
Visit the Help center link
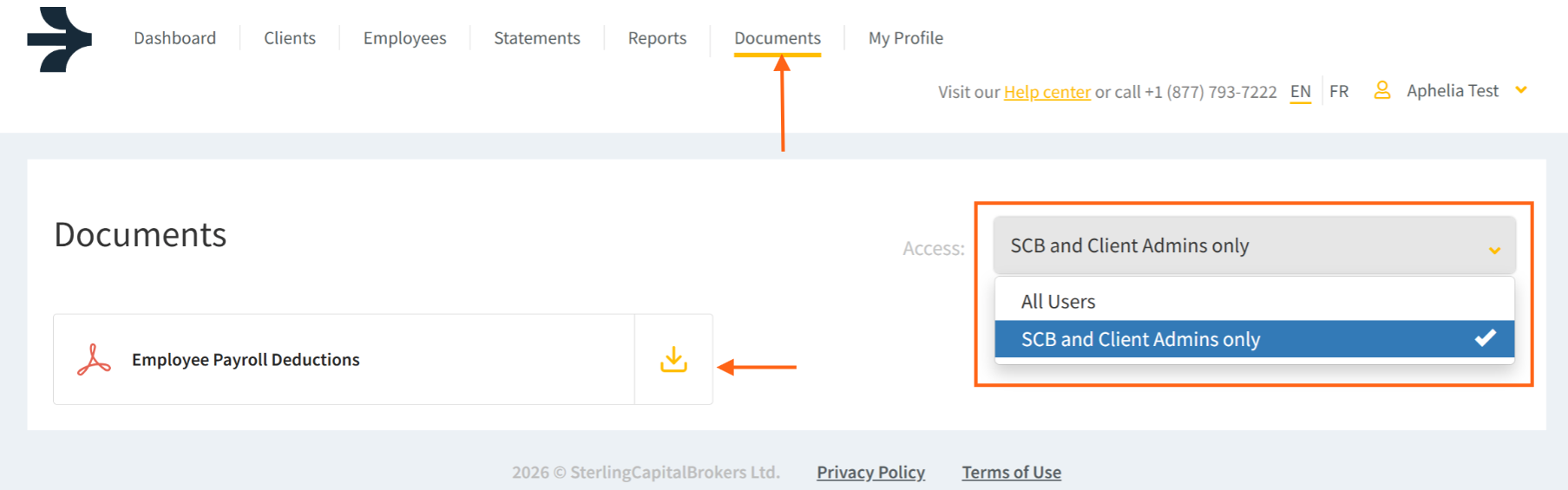point(1046,92)
